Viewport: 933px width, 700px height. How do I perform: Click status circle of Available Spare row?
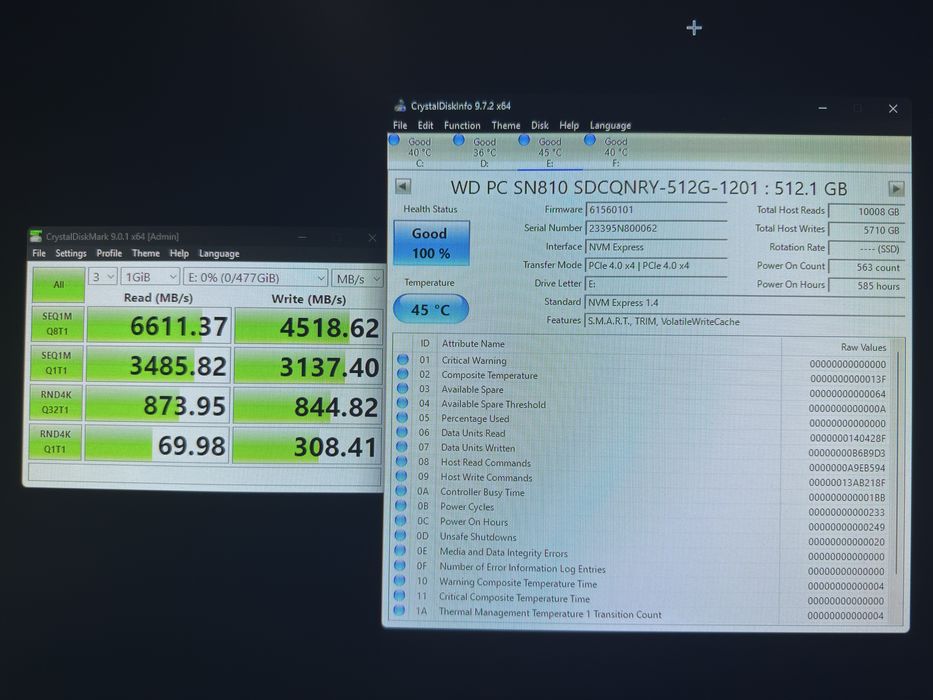(x=403, y=389)
